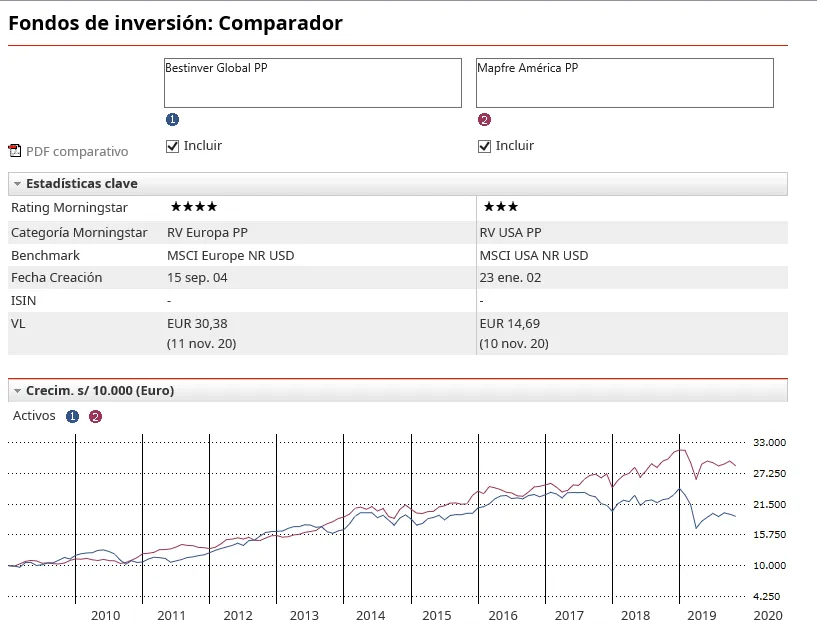Click blue badge 1 under Bestinver Global PP
Image resolution: width=817 pixels, height=638 pixels.
tap(172, 120)
